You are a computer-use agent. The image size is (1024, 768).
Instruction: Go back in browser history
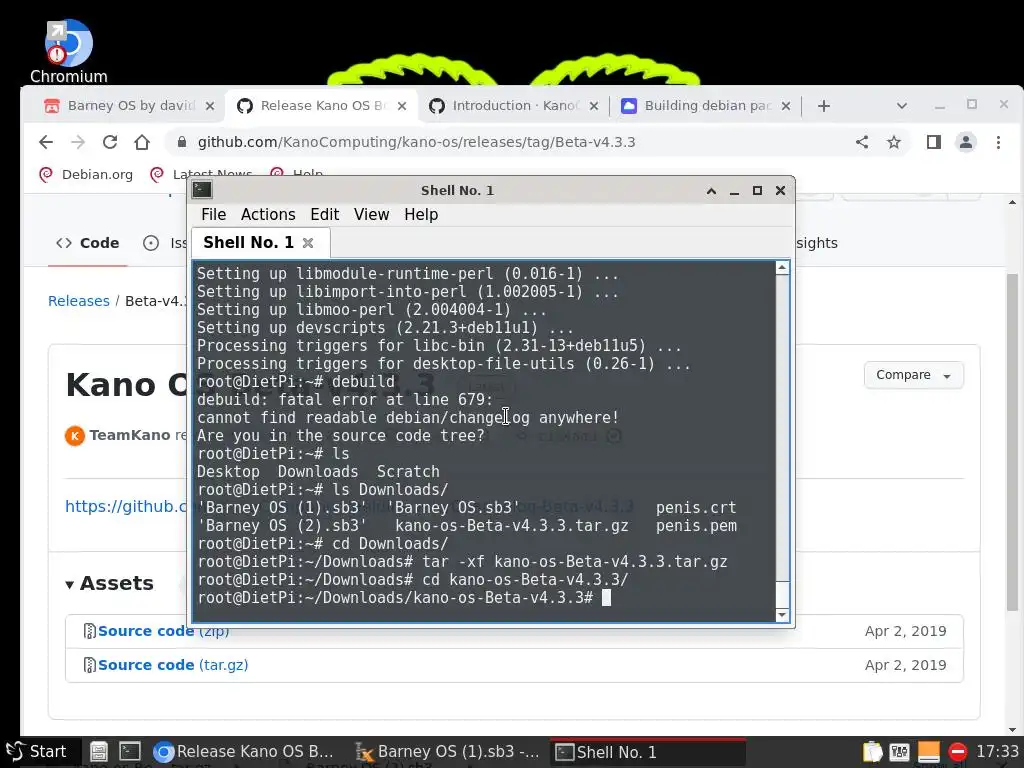(x=45, y=142)
